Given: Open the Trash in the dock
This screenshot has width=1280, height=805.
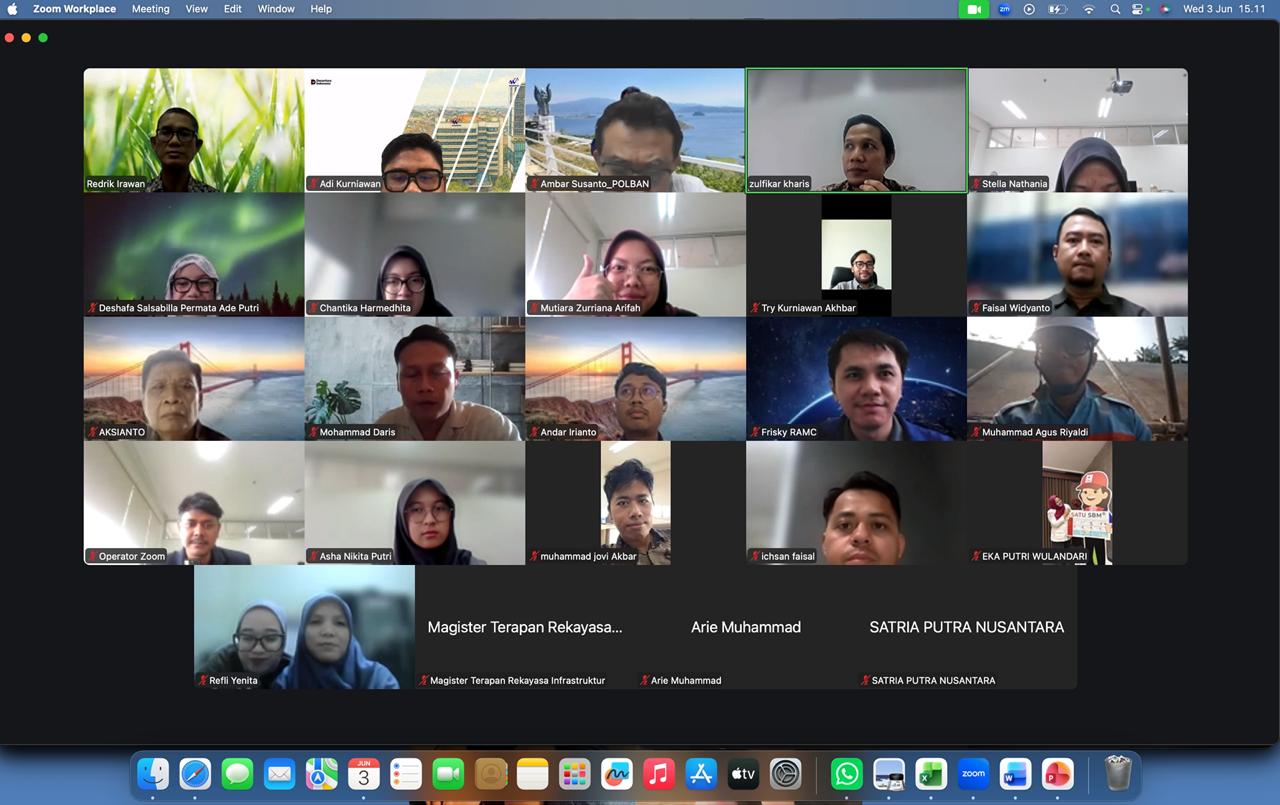Looking at the screenshot, I should pyautogui.click(x=1118, y=774).
